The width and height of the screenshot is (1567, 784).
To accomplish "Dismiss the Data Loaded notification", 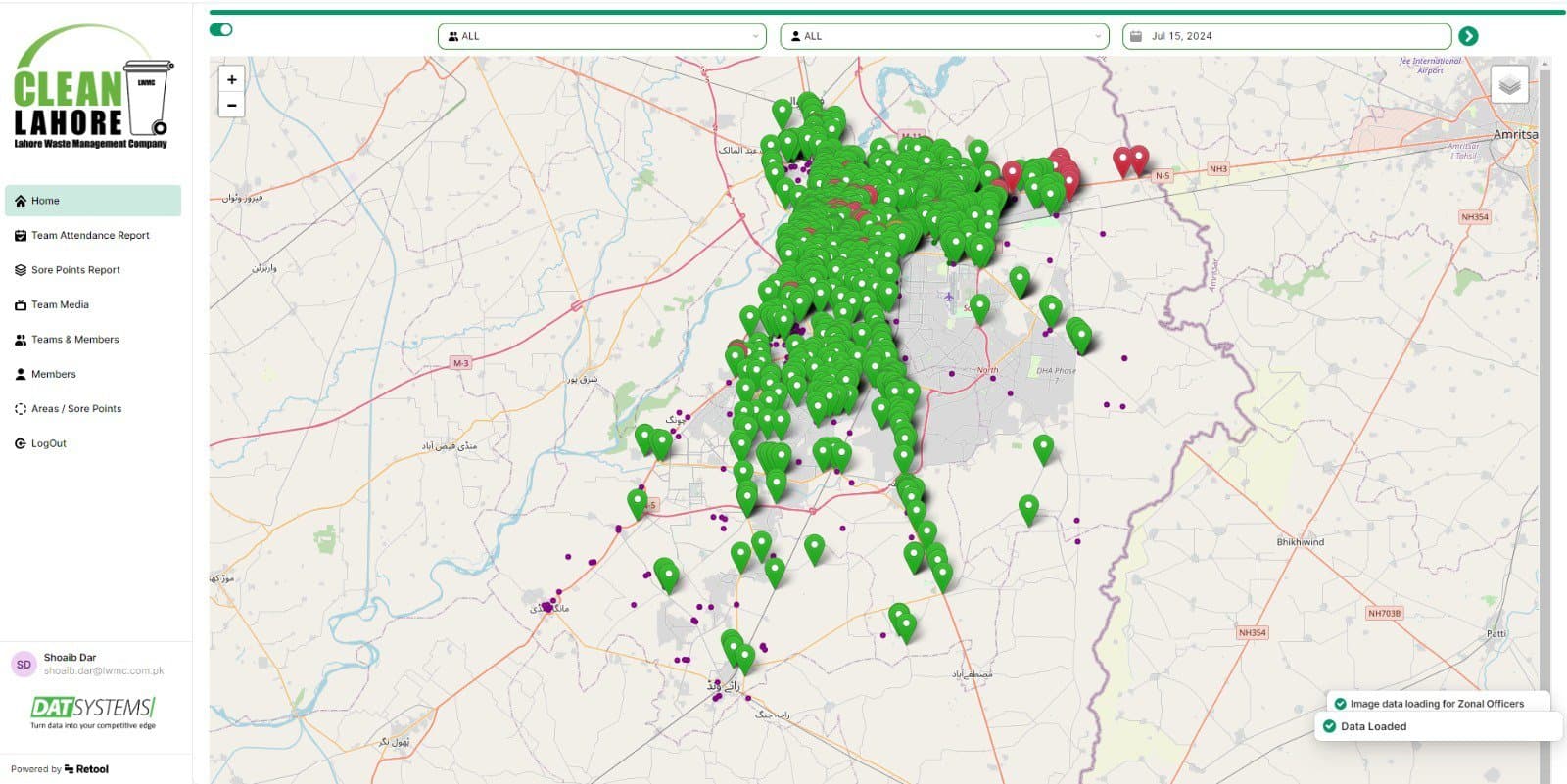I will pos(1438,726).
